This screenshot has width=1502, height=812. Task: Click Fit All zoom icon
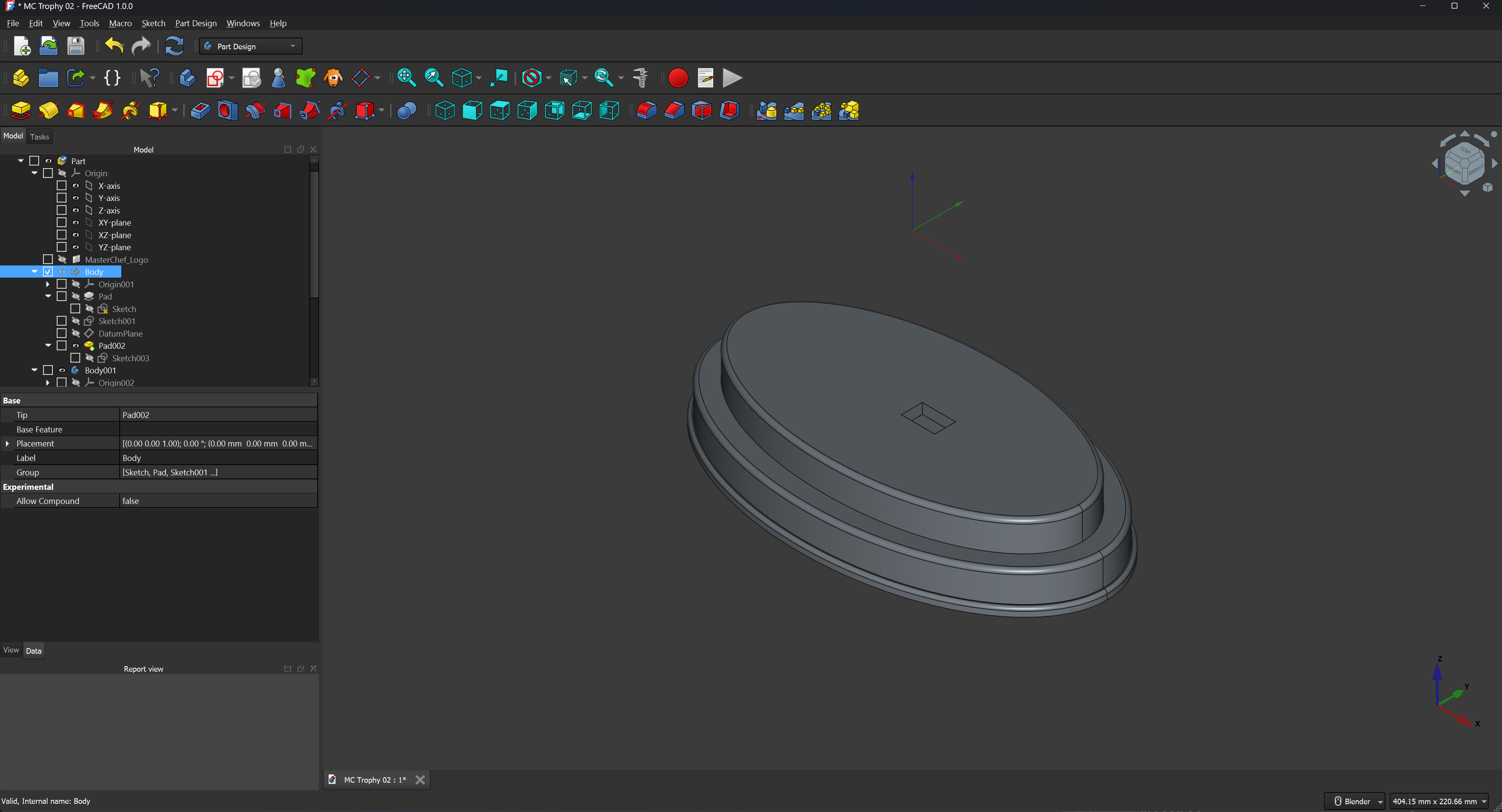click(406, 77)
